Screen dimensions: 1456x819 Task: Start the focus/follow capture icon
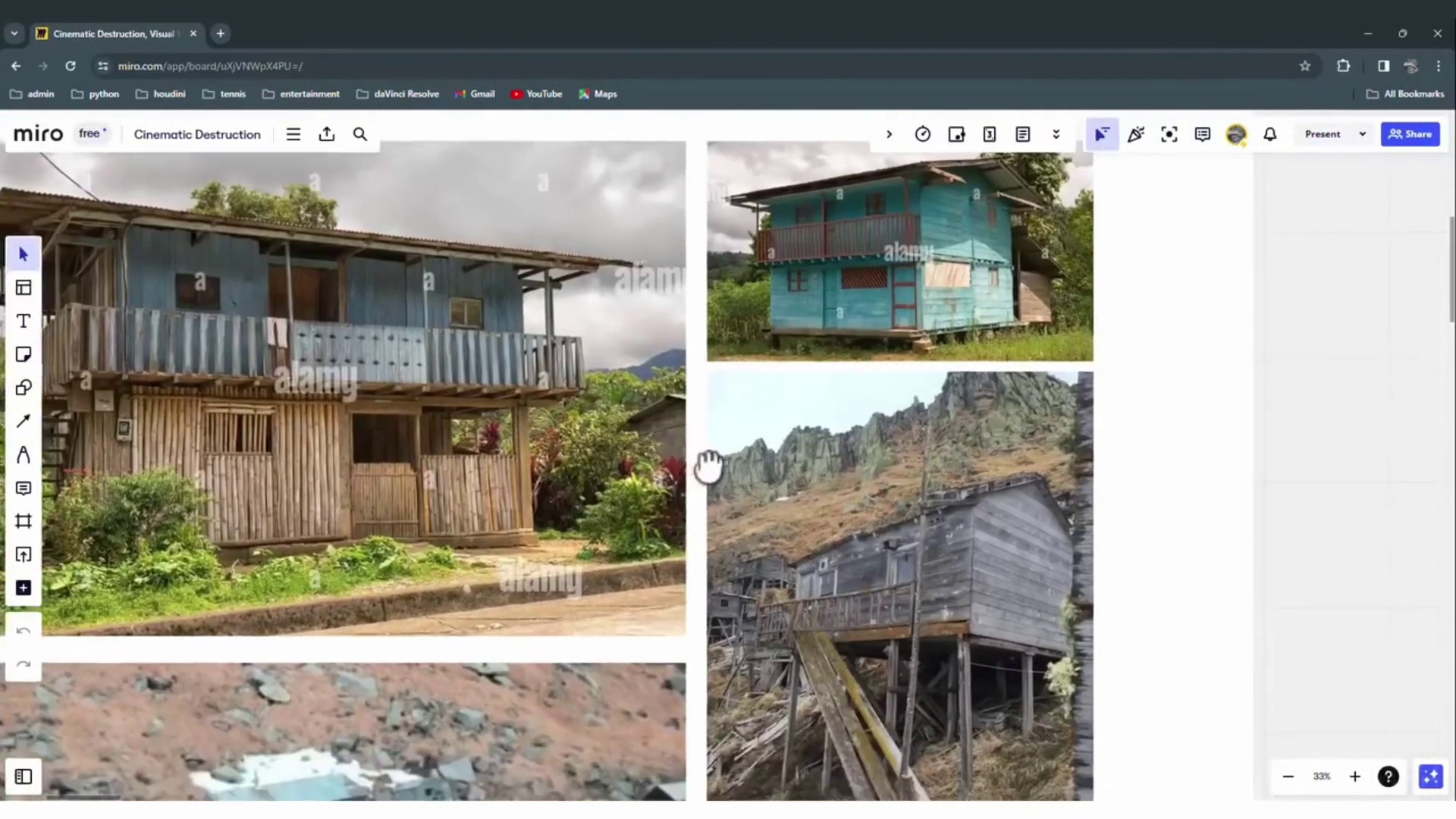1169,134
